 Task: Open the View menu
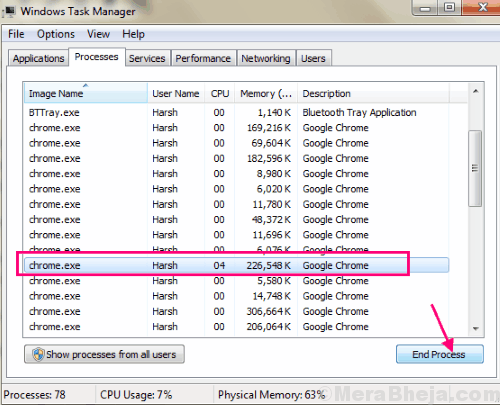pyautogui.click(x=98, y=34)
